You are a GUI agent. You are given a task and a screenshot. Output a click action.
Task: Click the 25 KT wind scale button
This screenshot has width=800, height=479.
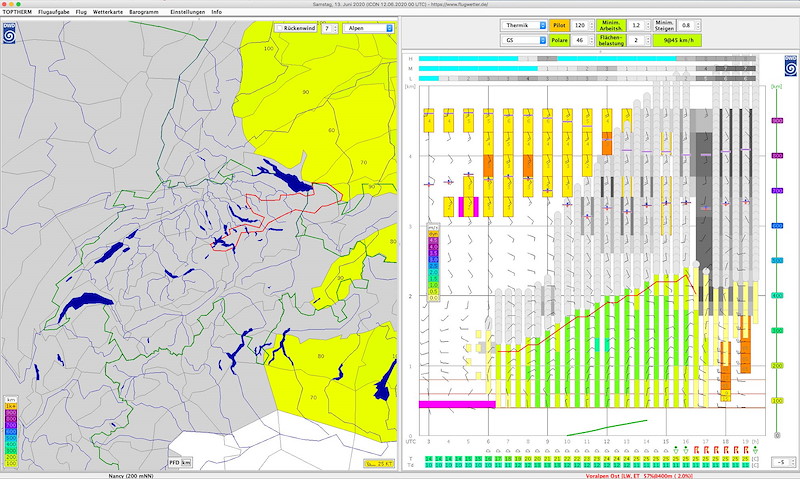(x=379, y=464)
